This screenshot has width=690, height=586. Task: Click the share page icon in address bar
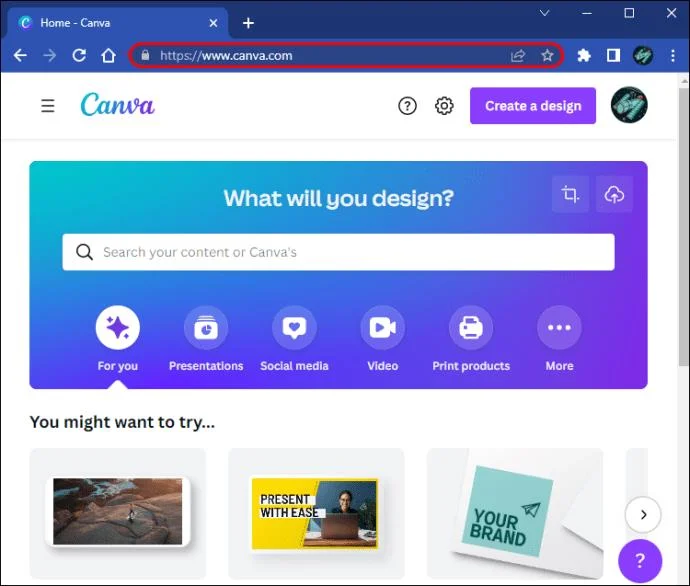tap(518, 55)
